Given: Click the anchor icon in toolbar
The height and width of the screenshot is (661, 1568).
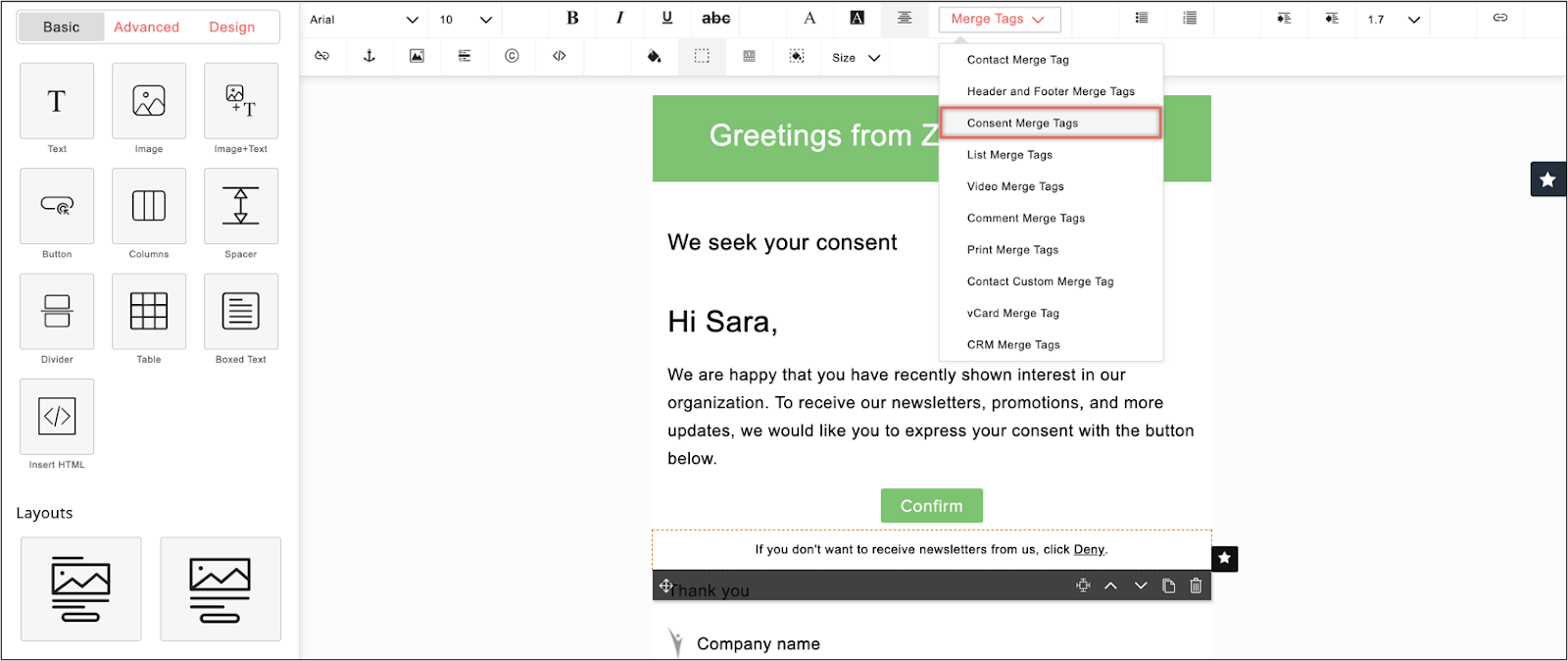Looking at the screenshot, I should (x=369, y=56).
